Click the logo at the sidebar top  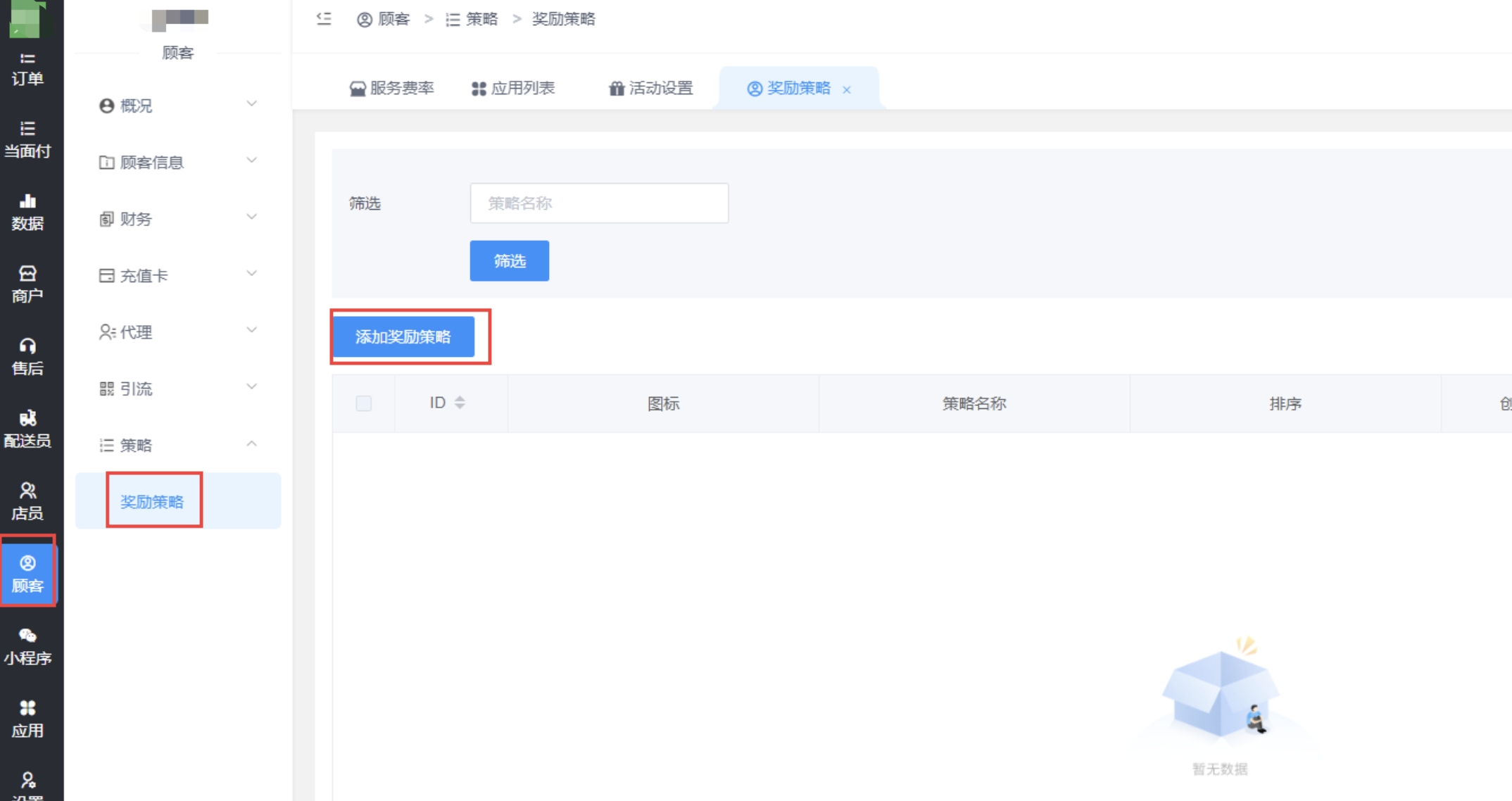coord(27,19)
